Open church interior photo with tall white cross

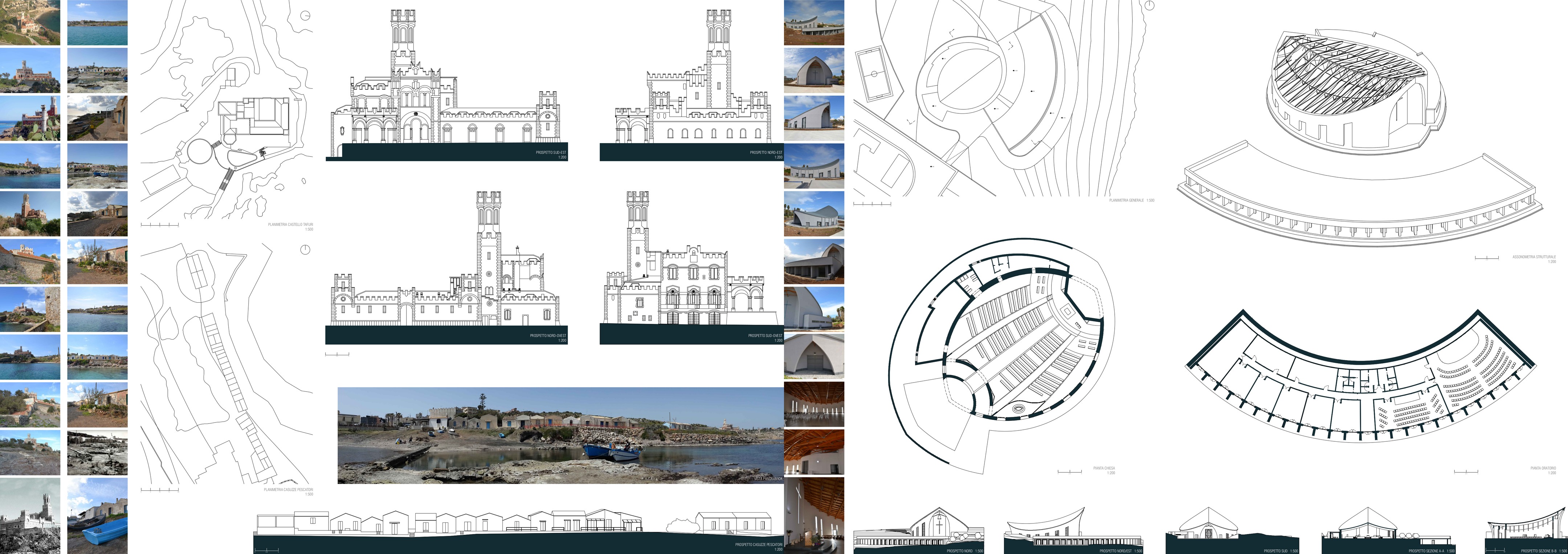point(814,515)
